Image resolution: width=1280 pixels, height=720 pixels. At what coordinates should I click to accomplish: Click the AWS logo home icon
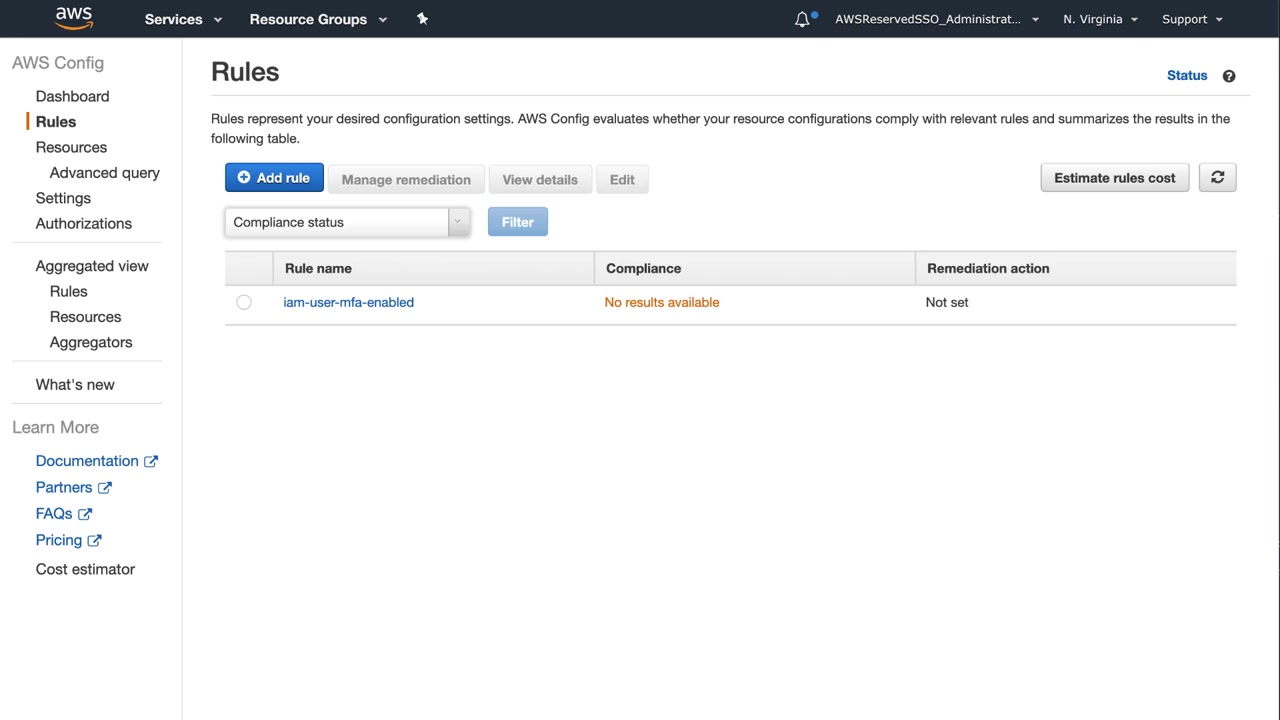coord(74,18)
